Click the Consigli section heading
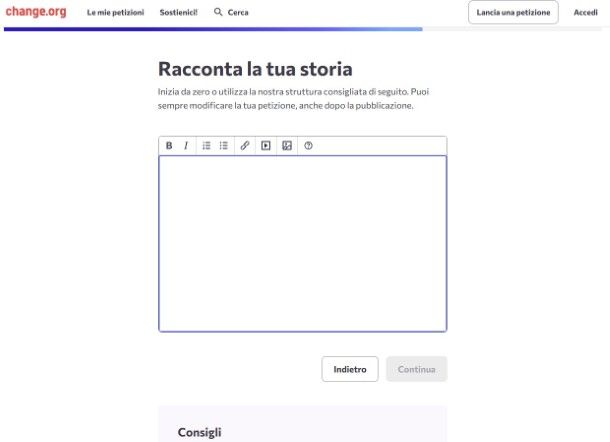610x442 pixels. tap(199, 432)
